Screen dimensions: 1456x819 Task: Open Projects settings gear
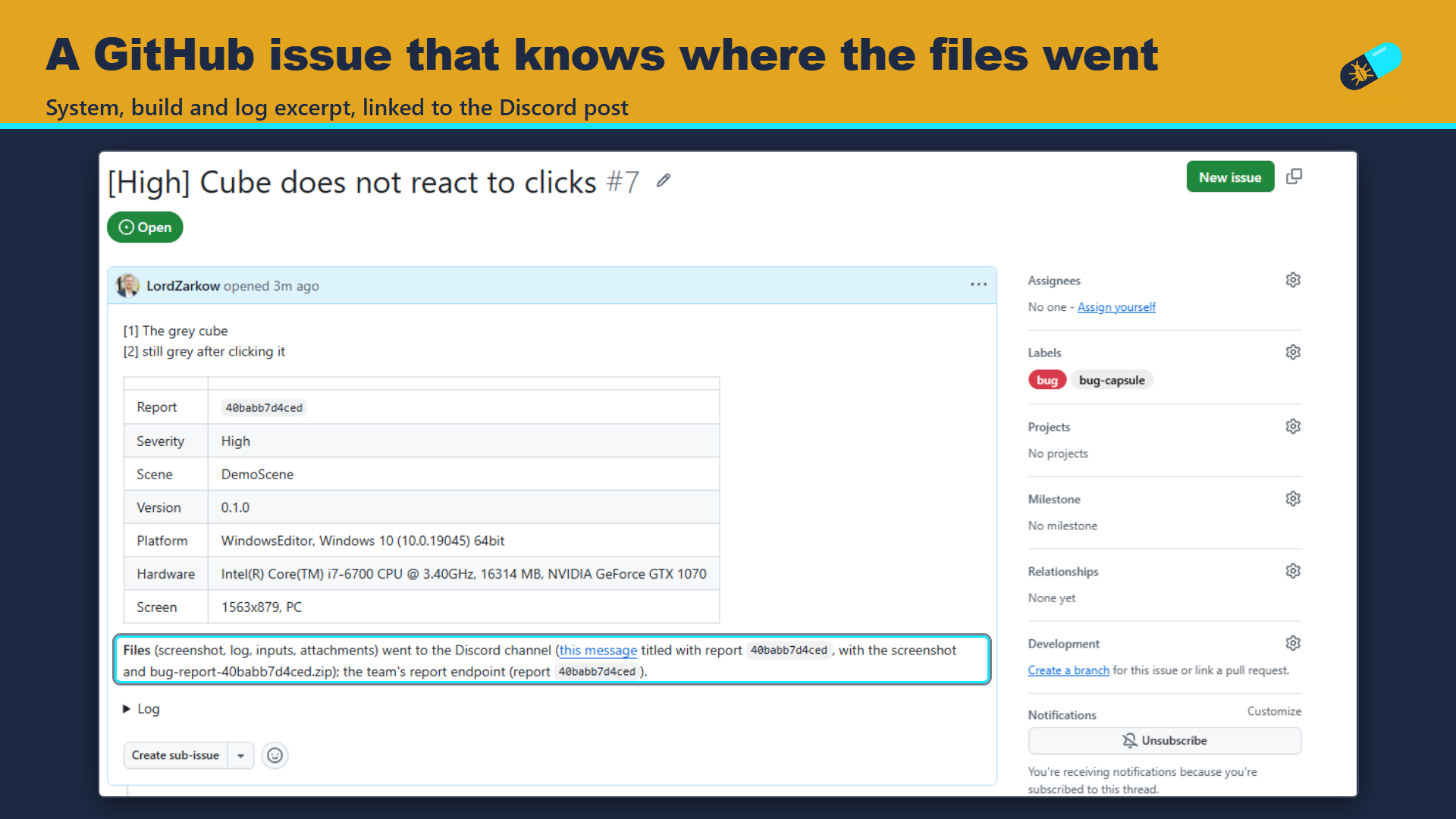(1293, 426)
